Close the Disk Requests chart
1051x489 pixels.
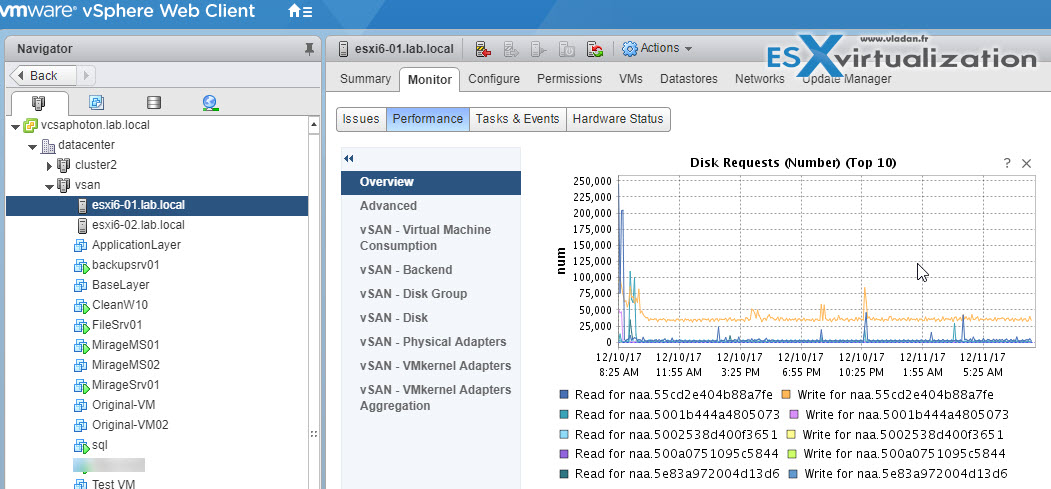(x=1026, y=163)
